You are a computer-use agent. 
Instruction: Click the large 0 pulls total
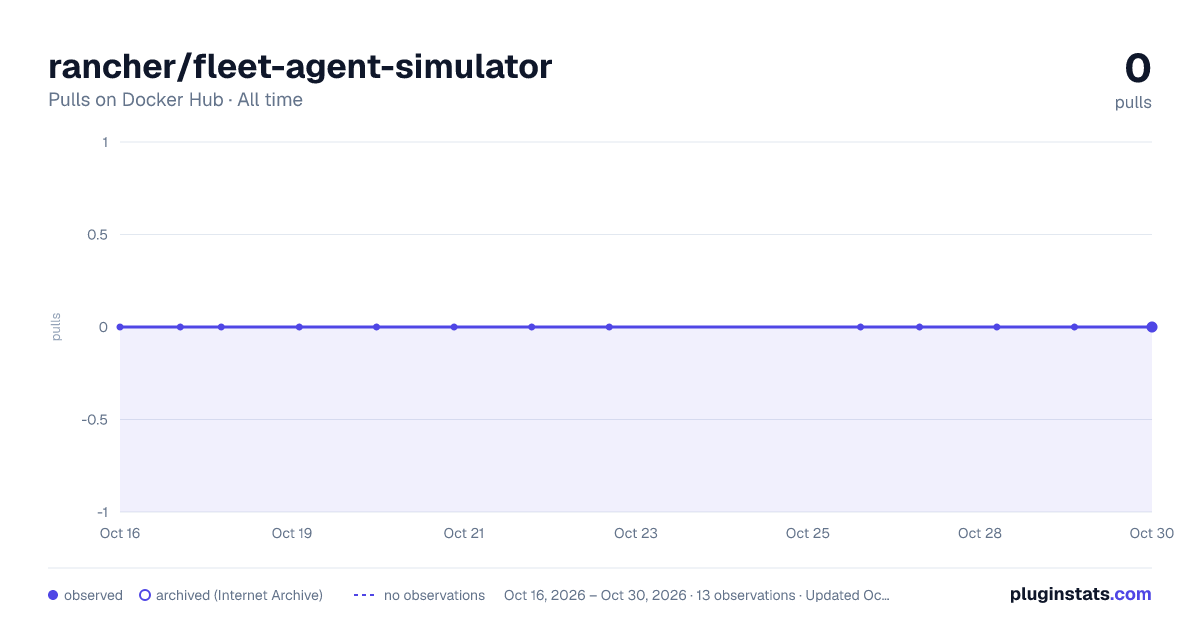point(1138,68)
